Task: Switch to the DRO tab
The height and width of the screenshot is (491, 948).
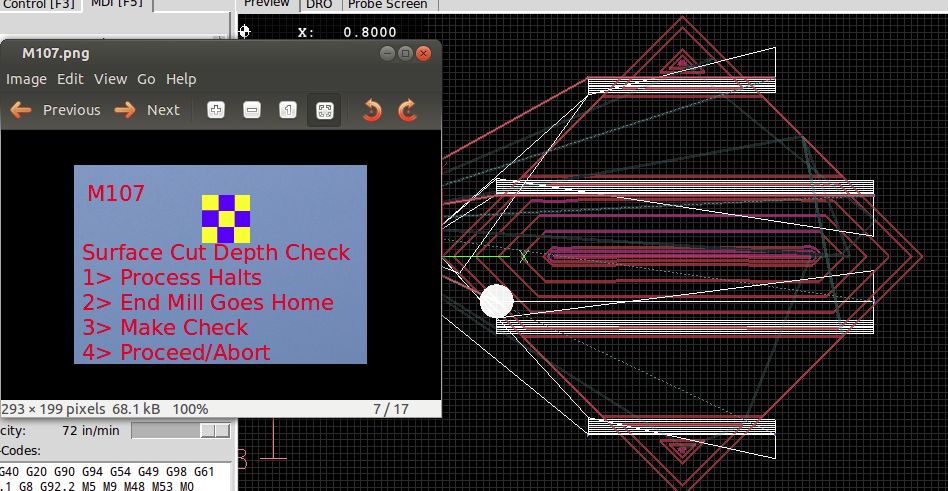Action: (x=319, y=5)
